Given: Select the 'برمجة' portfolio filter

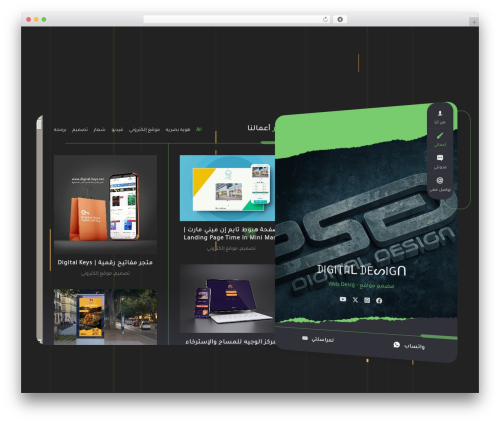Looking at the screenshot, I should [x=60, y=129].
